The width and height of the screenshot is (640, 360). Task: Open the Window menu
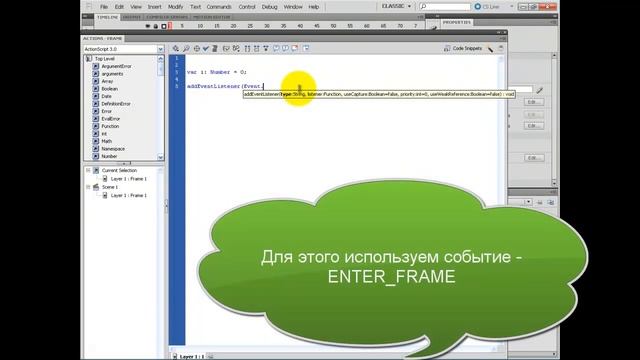(293, 7)
